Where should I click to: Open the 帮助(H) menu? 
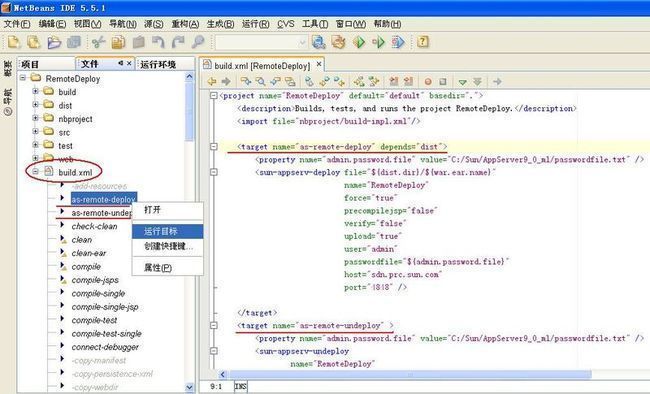tap(387, 24)
